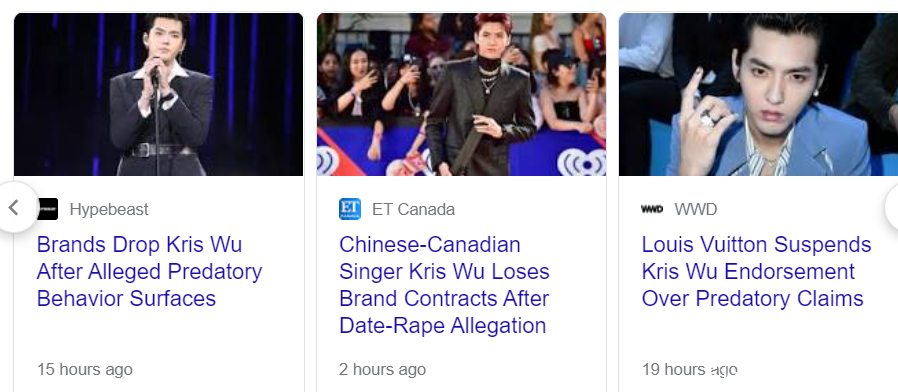Click the iHeartRadio logo in the ET Canada photo
This screenshot has width=898, height=392.
coord(582,162)
